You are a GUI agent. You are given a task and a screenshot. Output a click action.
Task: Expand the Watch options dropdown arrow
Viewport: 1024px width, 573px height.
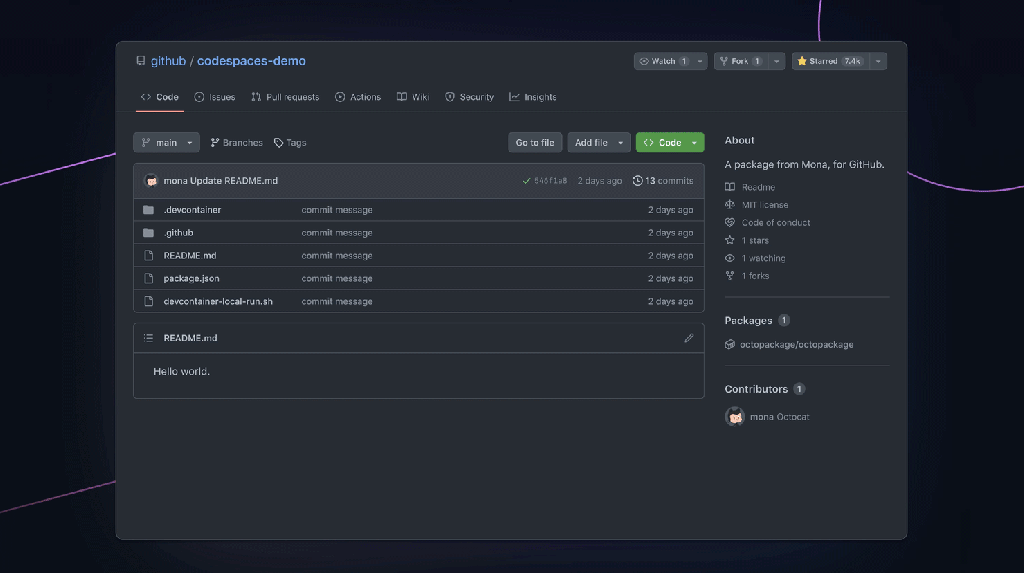(700, 61)
